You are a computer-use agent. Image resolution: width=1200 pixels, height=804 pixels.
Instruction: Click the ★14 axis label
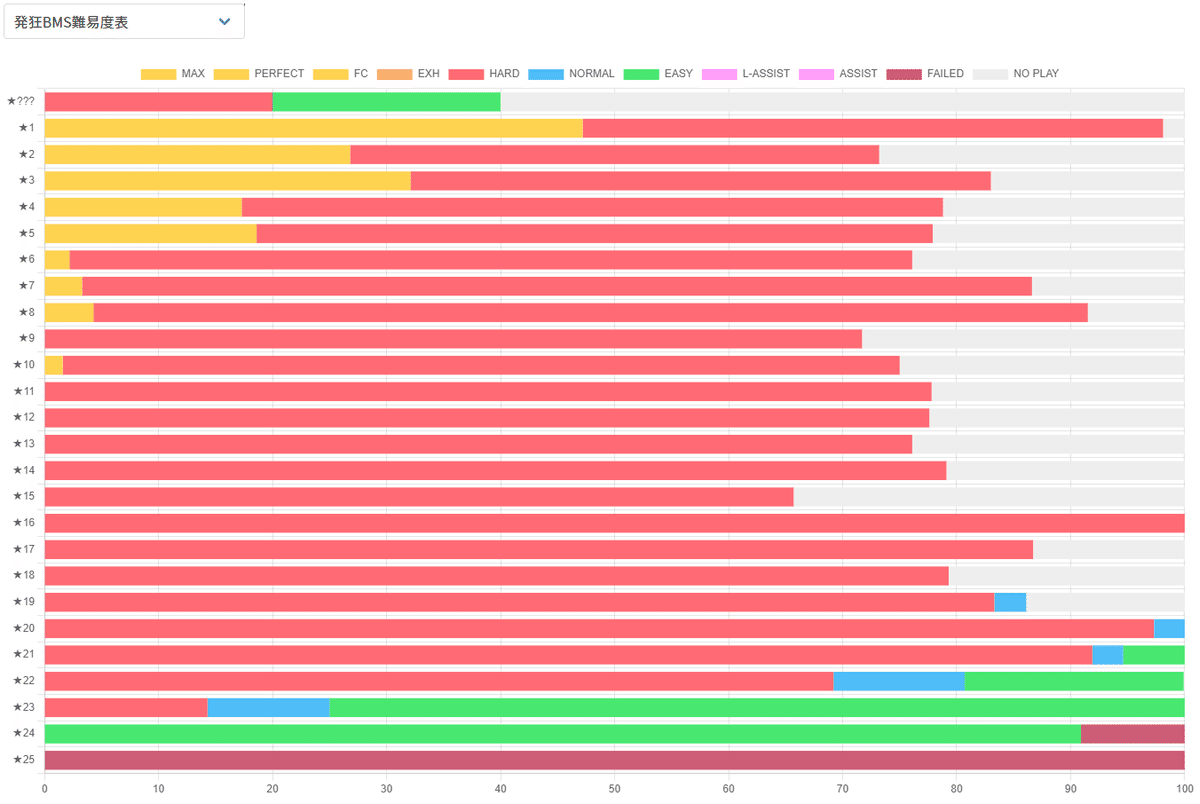point(23,470)
